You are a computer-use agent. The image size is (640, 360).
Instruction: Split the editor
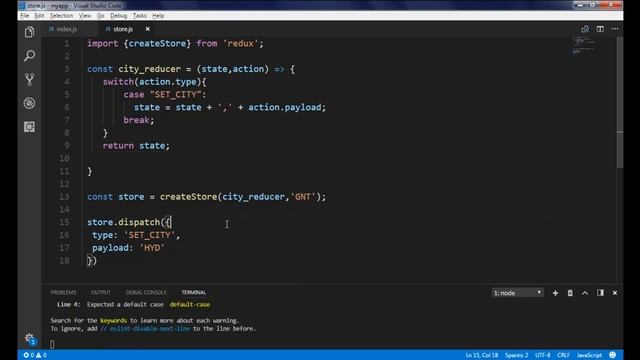(600, 29)
